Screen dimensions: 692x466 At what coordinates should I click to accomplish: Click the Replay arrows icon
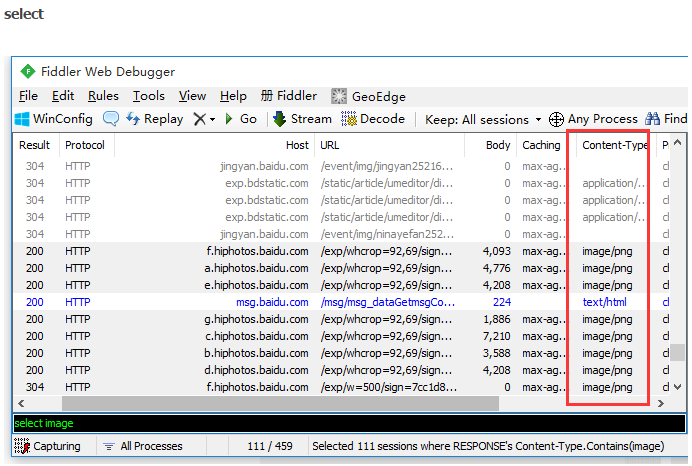pyautogui.click(x=133, y=119)
